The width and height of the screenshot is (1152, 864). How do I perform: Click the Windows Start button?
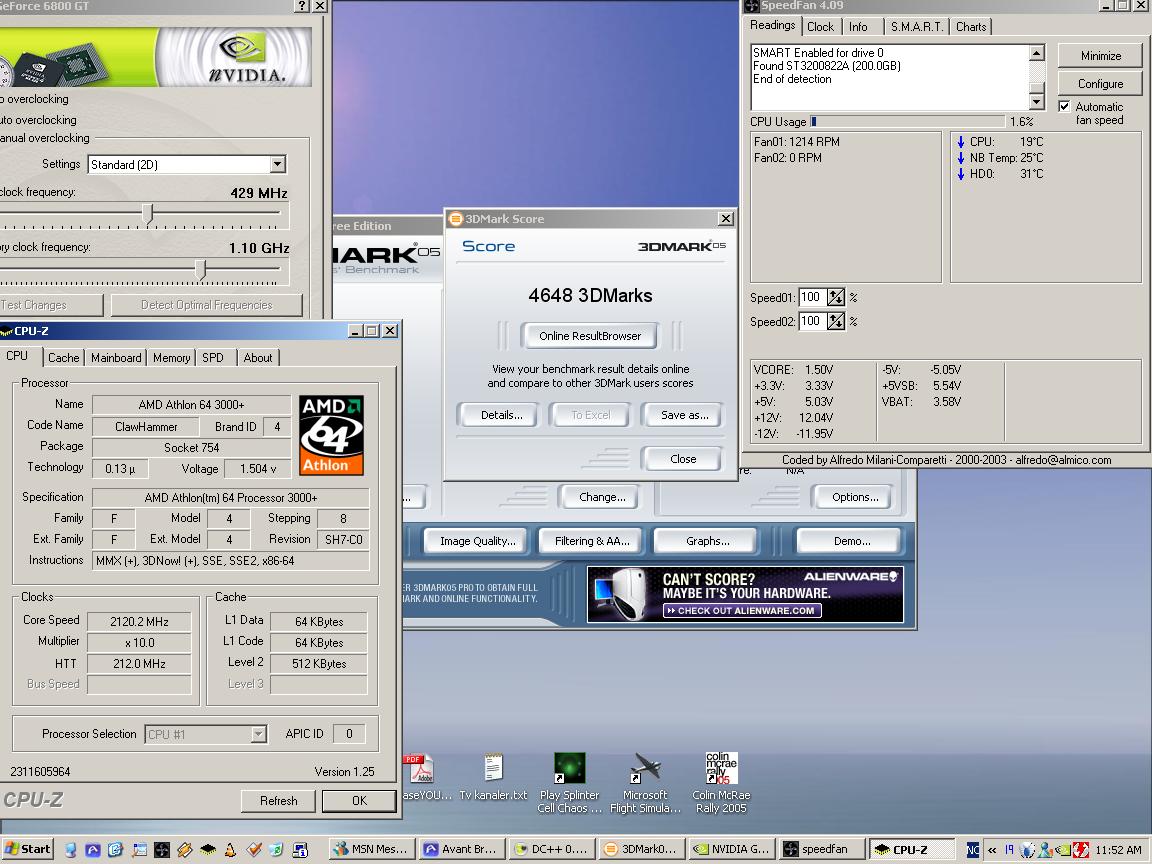(28, 850)
